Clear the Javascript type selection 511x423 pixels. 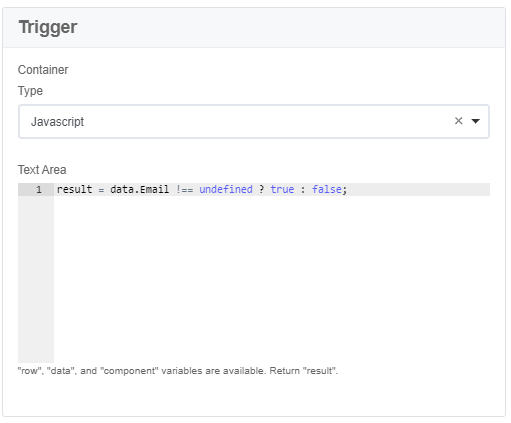click(x=458, y=121)
